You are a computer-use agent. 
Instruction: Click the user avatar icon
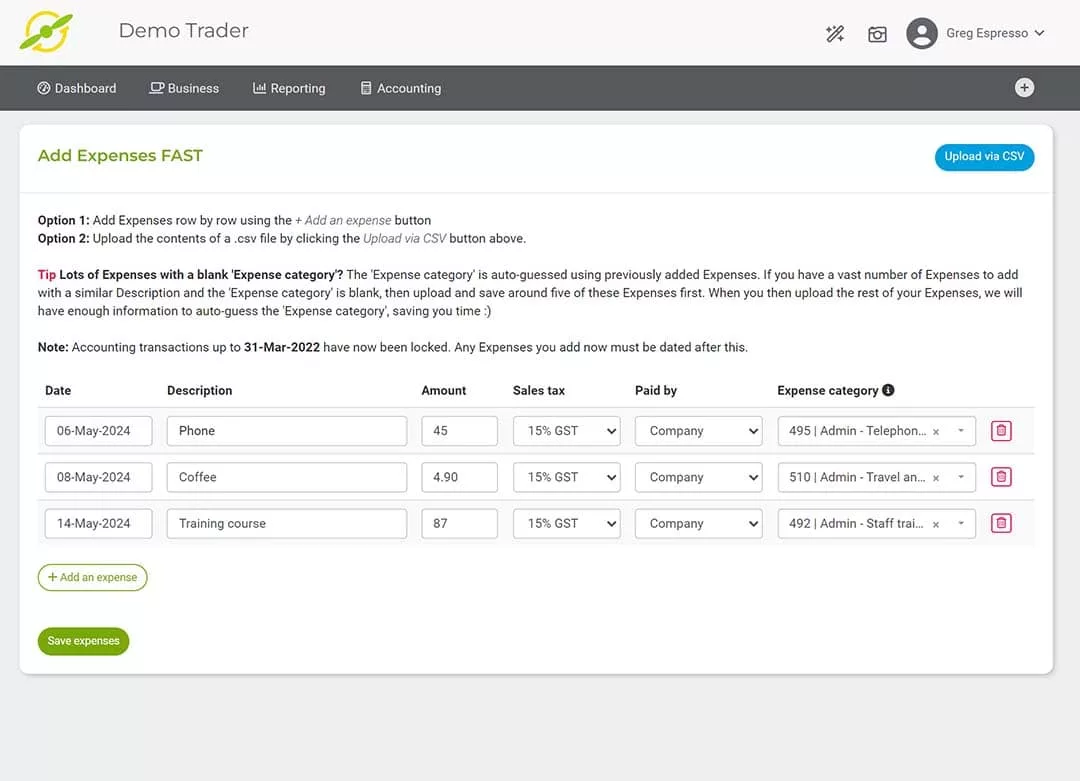pos(922,33)
